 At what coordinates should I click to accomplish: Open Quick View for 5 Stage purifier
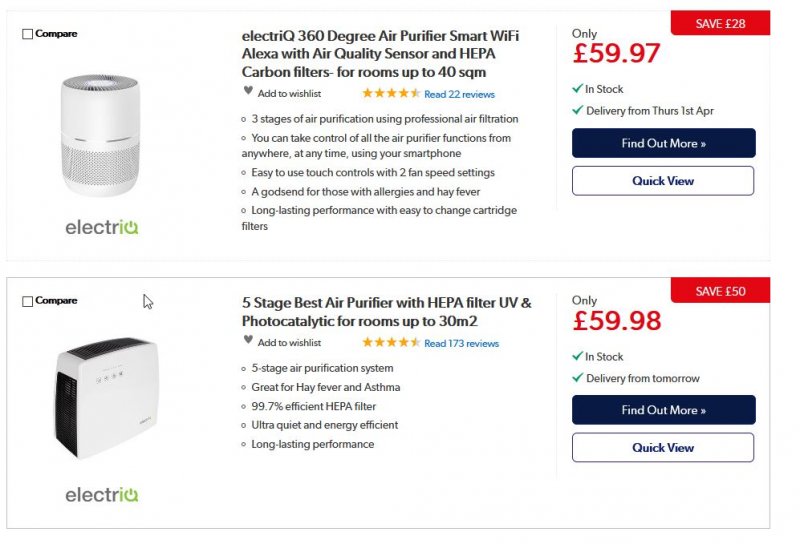[x=663, y=448]
